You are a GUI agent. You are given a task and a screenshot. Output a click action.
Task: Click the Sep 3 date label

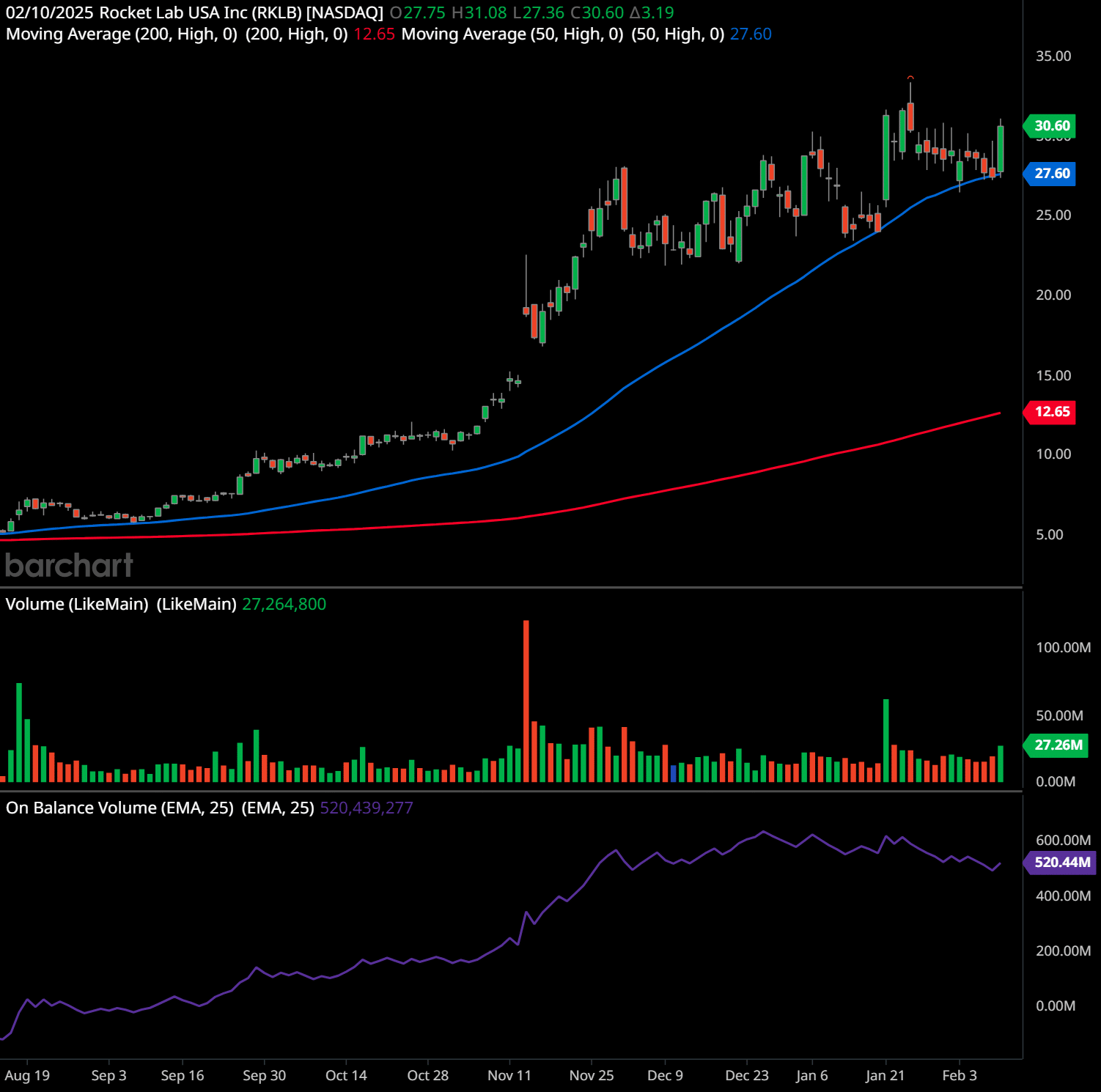coord(108,1075)
